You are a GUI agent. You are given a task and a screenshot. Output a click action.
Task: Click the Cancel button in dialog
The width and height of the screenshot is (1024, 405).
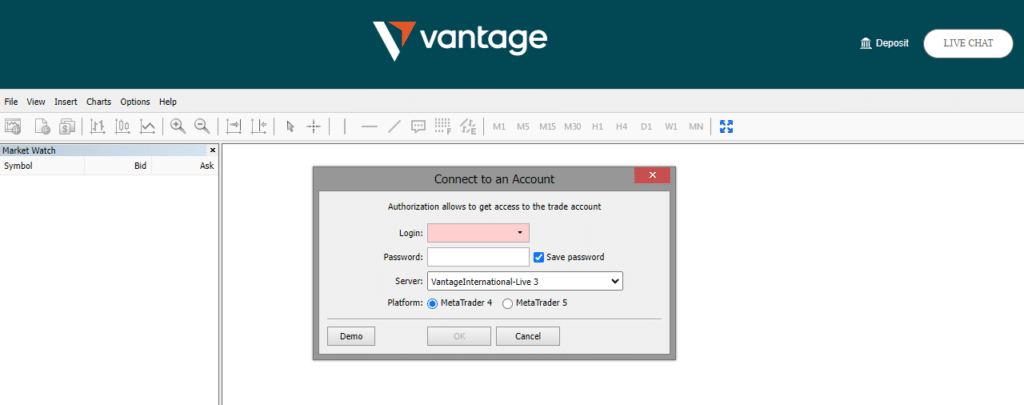point(528,336)
